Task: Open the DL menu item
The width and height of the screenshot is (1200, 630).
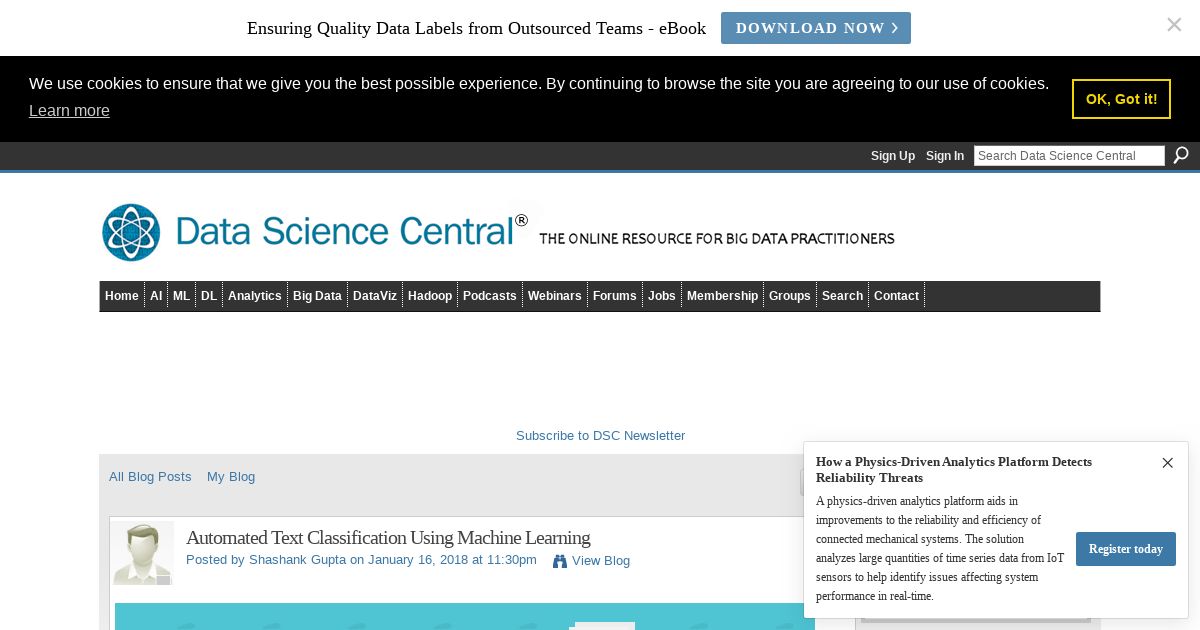Action: pyautogui.click(x=209, y=296)
